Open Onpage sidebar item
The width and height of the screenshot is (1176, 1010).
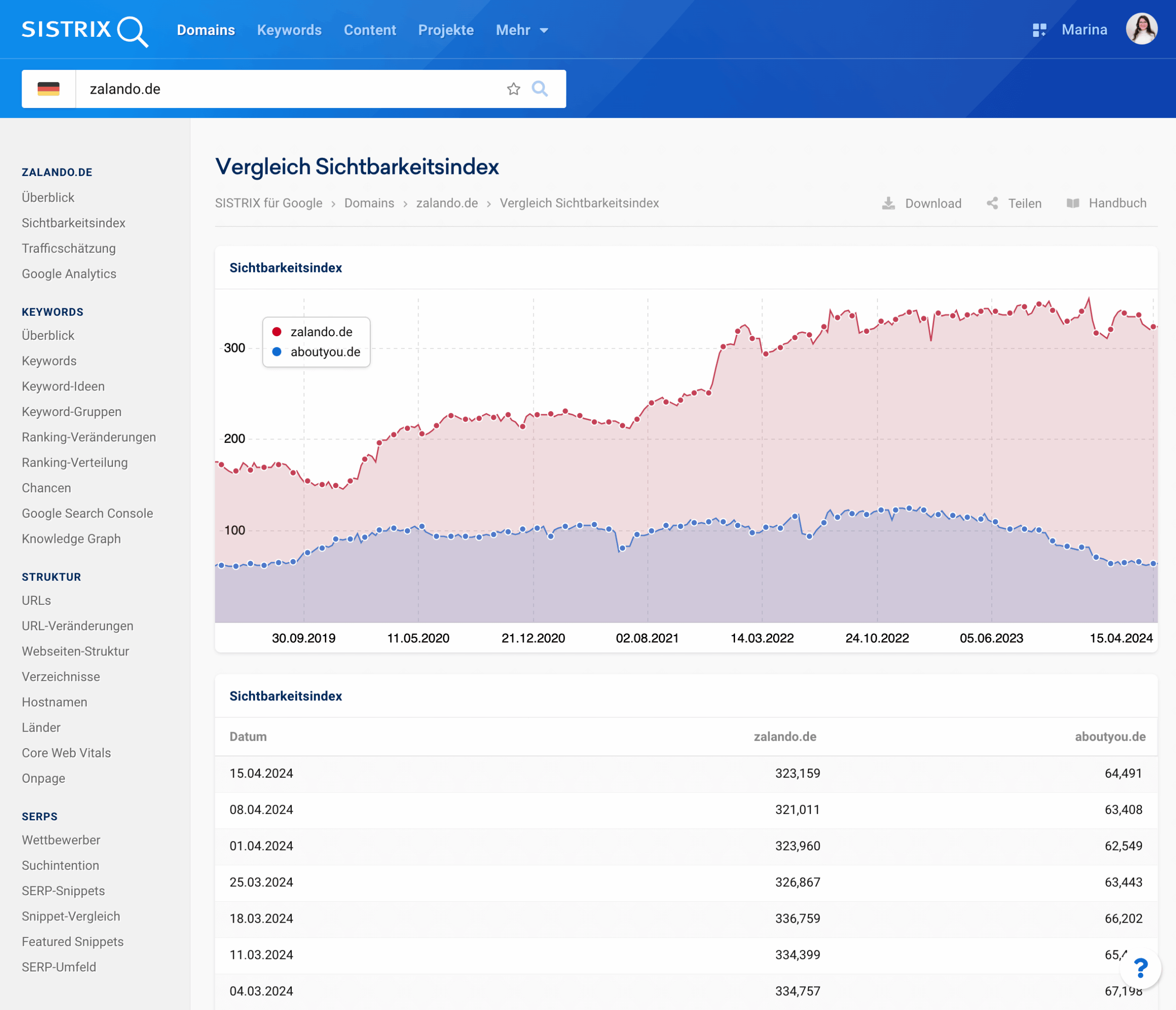tap(44, 779)
